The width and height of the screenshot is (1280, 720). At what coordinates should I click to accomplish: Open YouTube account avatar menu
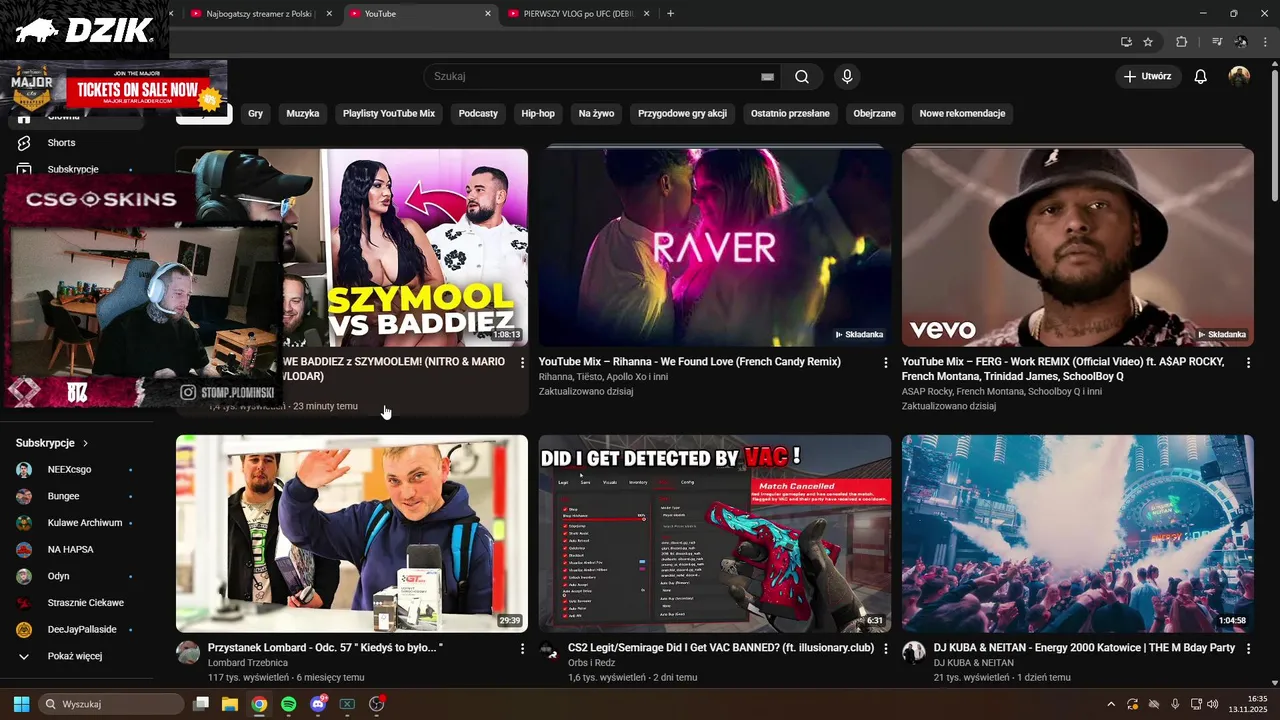(x=1239, y=76)
